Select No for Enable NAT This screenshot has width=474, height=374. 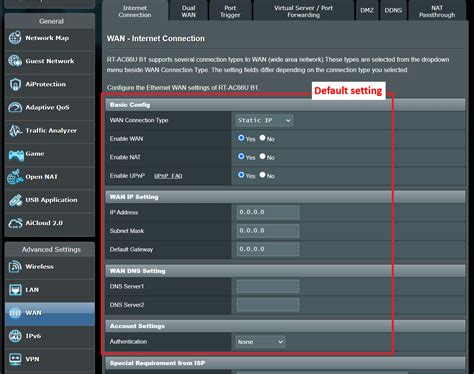click(x=263, y=156)
